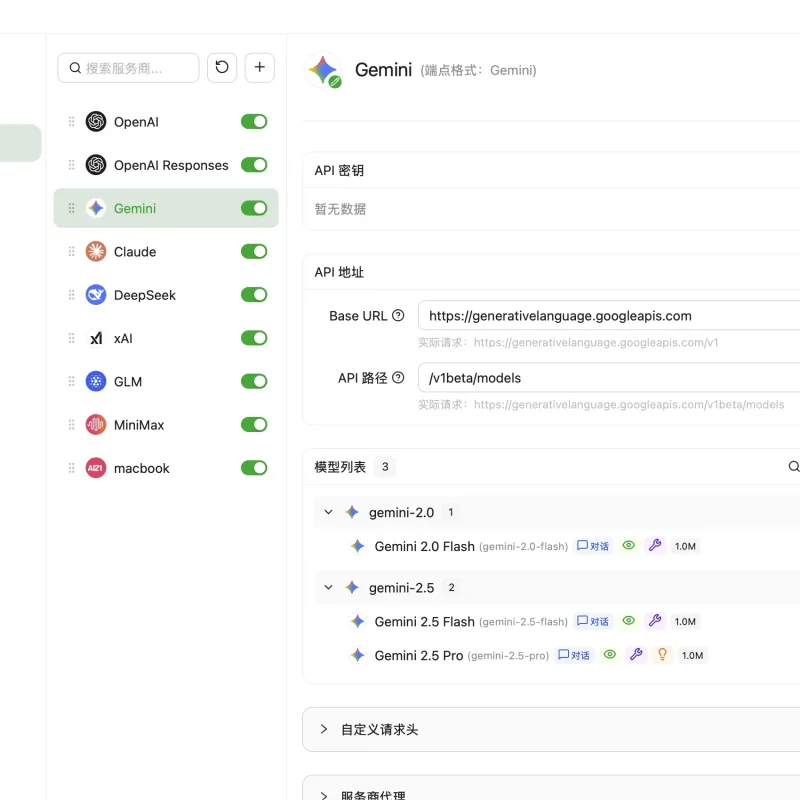The image size is (800, 800).
Task: Disable the Claude provider switch
Action: (254, 252)
